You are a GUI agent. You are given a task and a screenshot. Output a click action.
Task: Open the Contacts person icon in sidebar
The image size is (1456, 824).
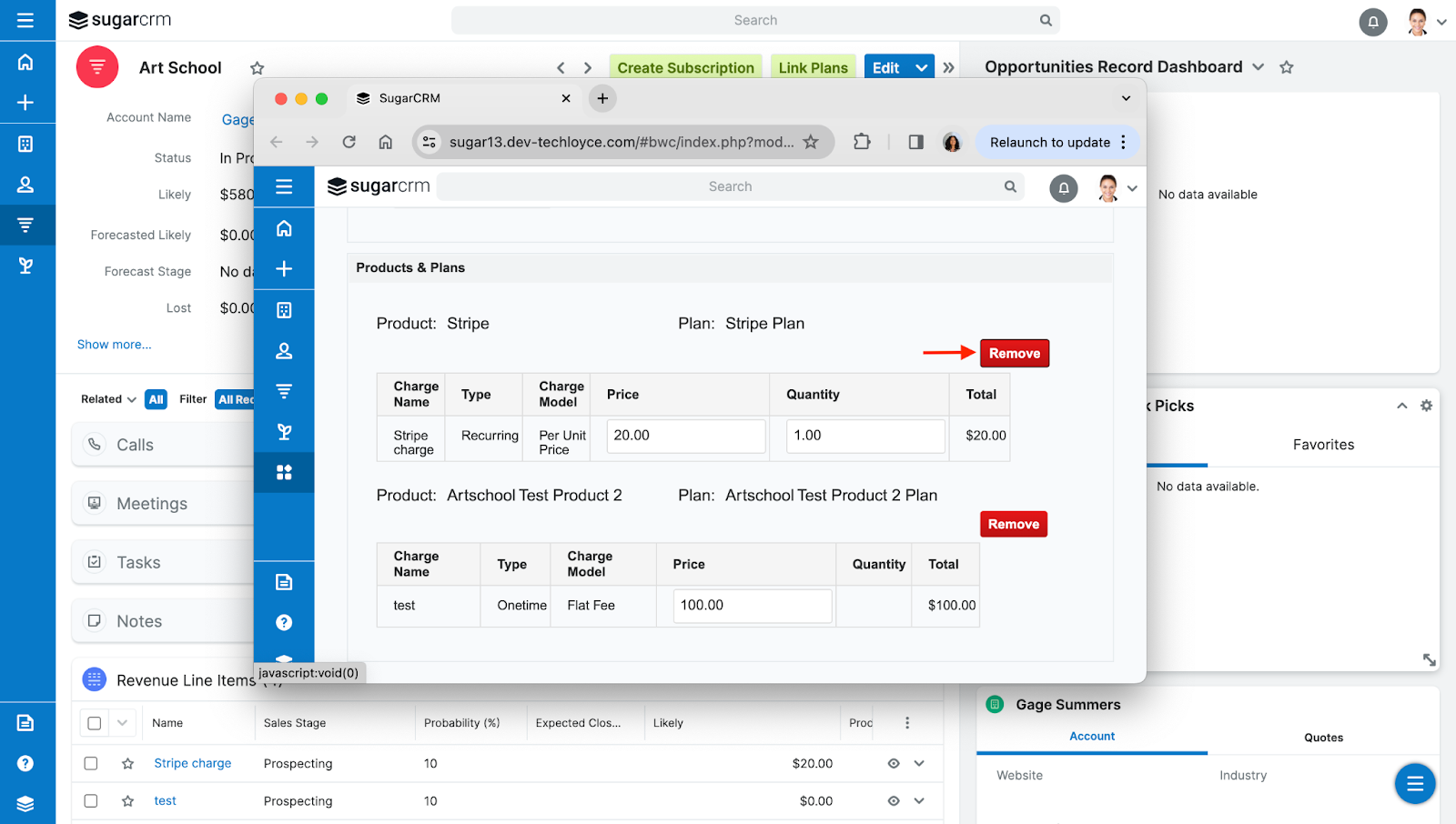coord(25,185)
